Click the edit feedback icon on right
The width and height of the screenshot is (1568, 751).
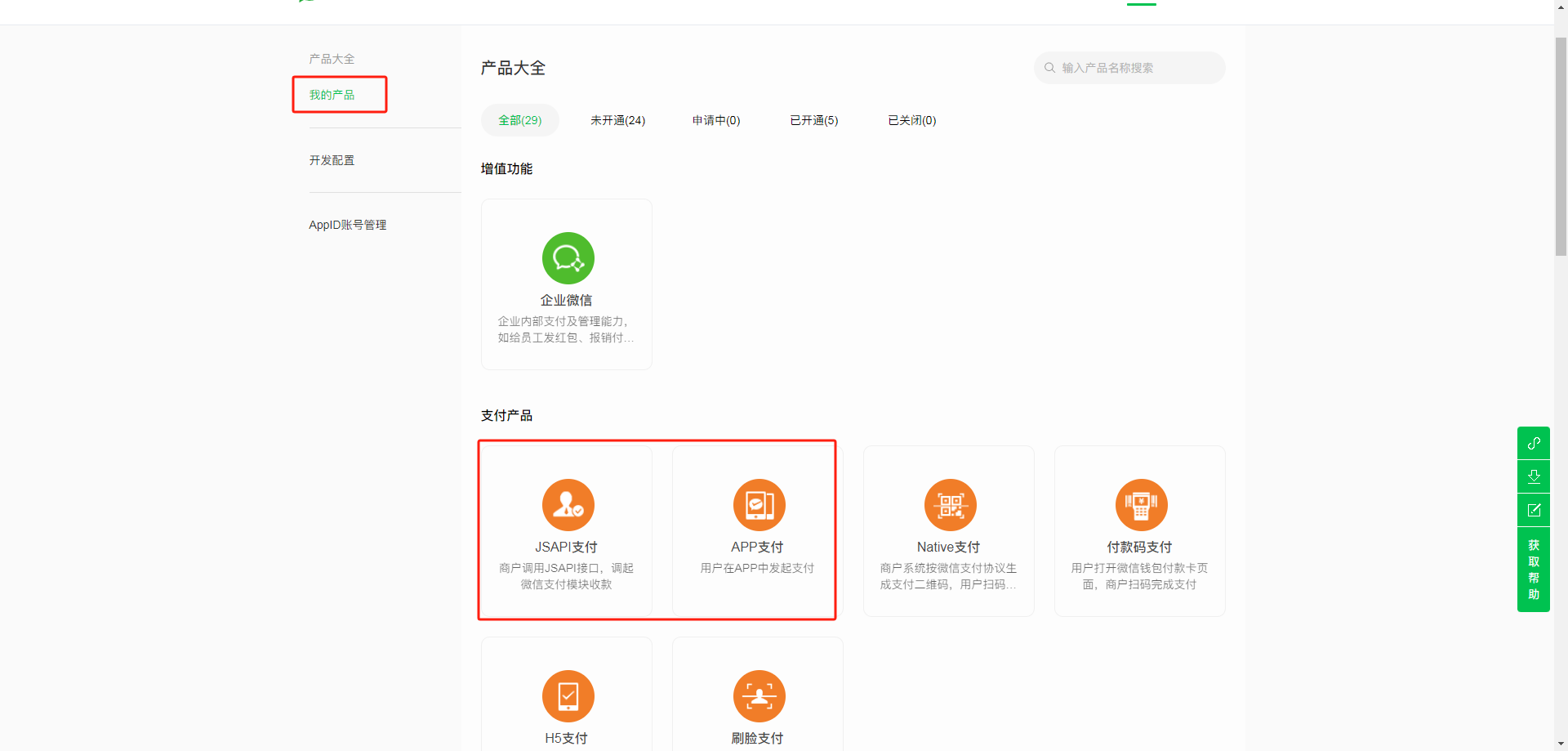click(x=1533, y=510)
